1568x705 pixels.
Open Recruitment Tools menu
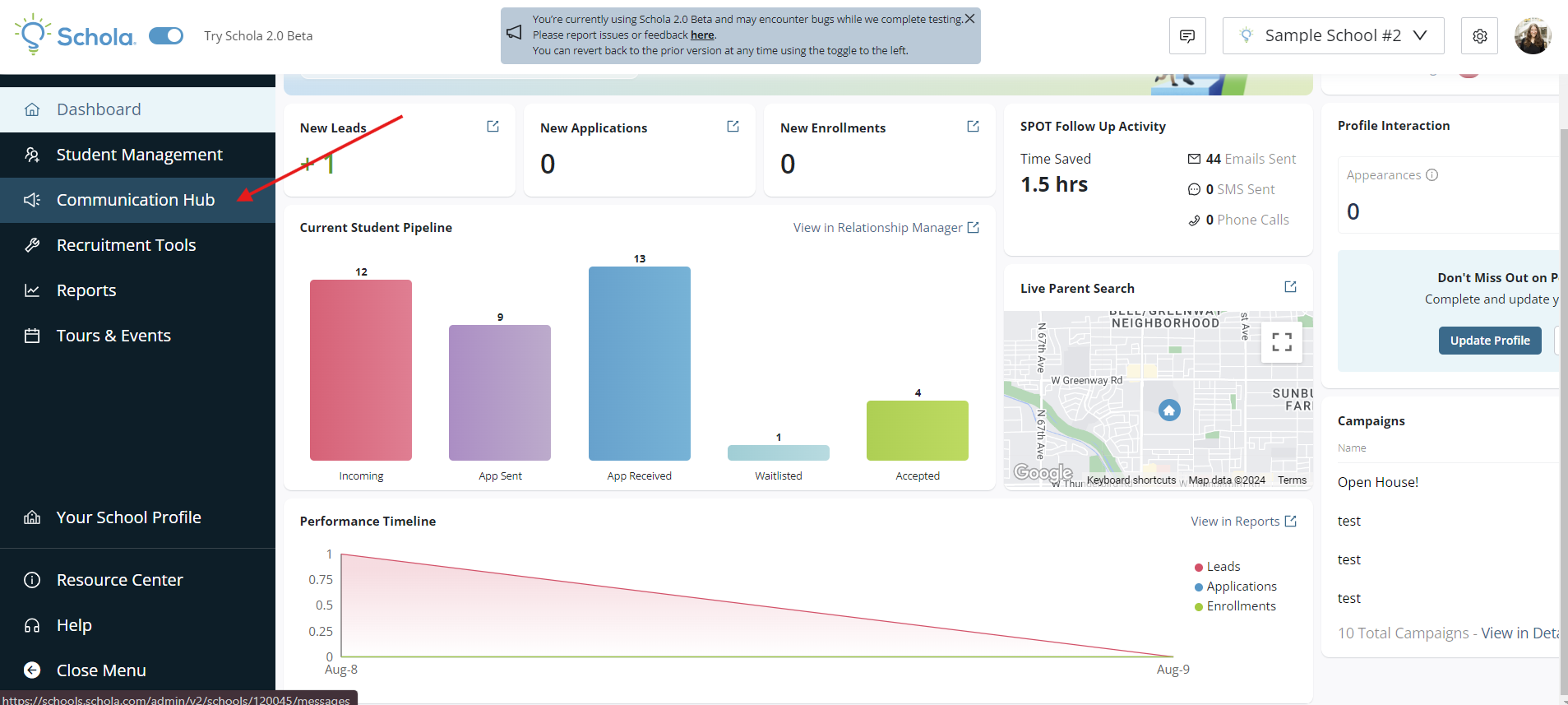pos(137,245)
